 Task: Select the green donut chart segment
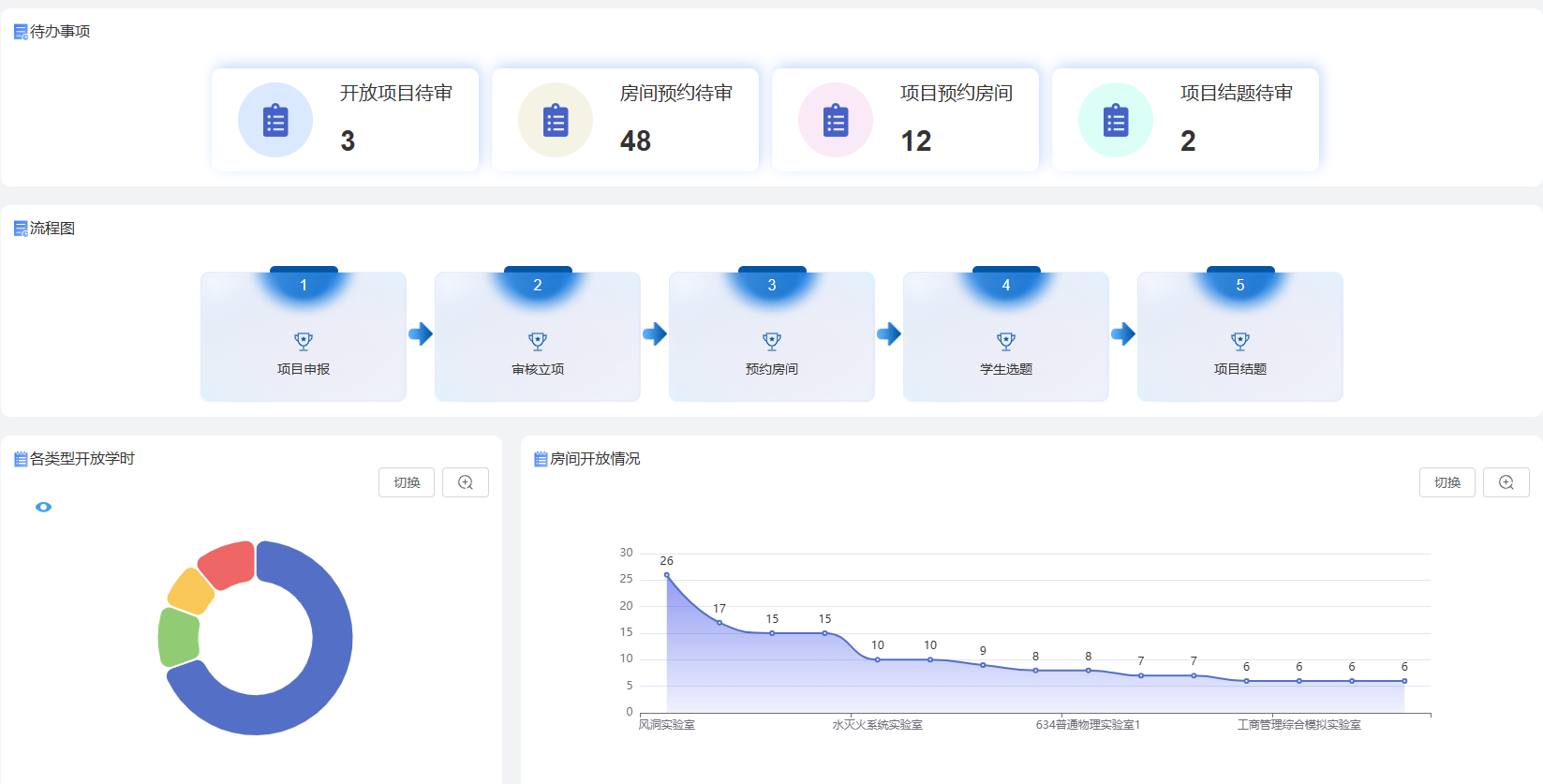179,637
